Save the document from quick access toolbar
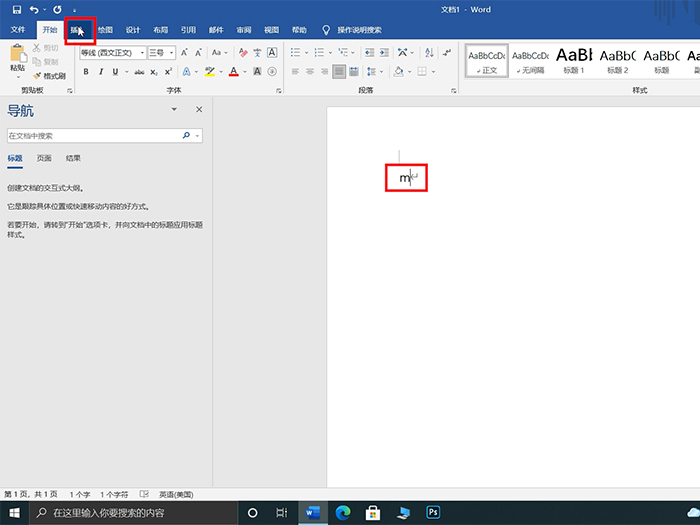Viewport: 700px width, 525px height. 17,9
